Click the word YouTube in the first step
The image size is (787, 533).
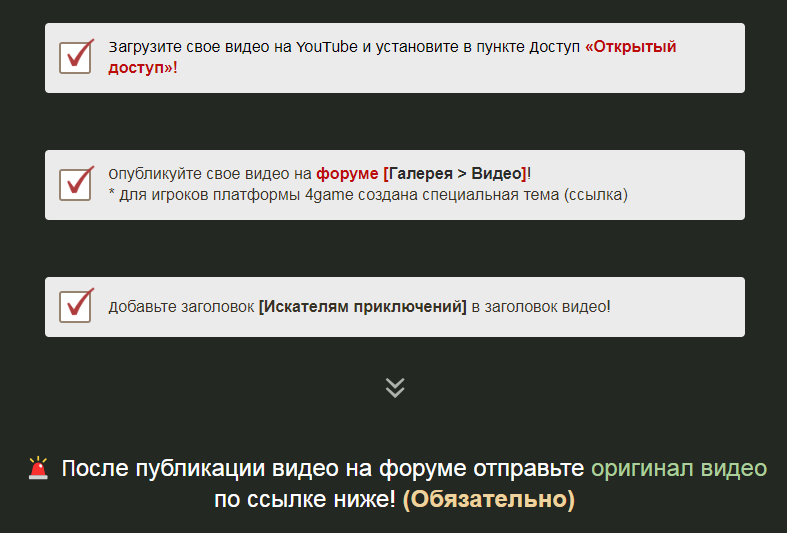click(x=327, y=47)
